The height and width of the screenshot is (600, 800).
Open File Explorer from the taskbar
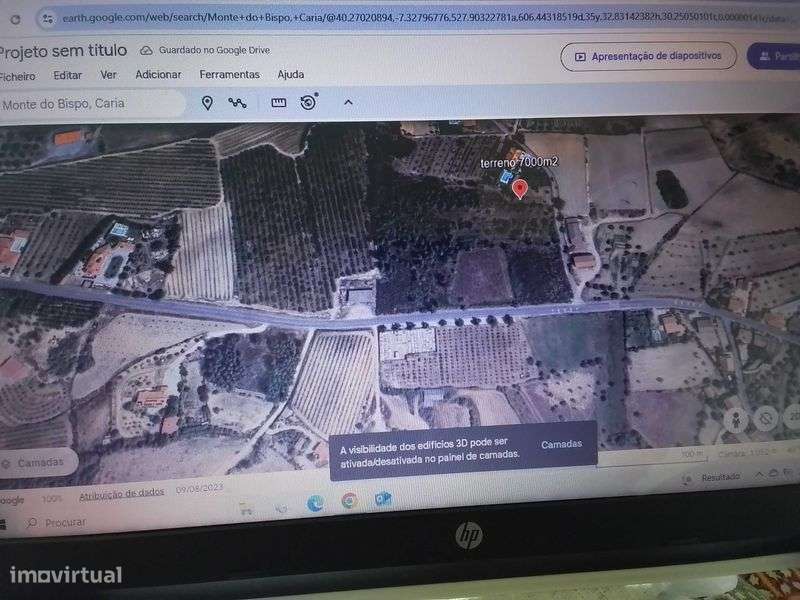(x=246, y=508)
